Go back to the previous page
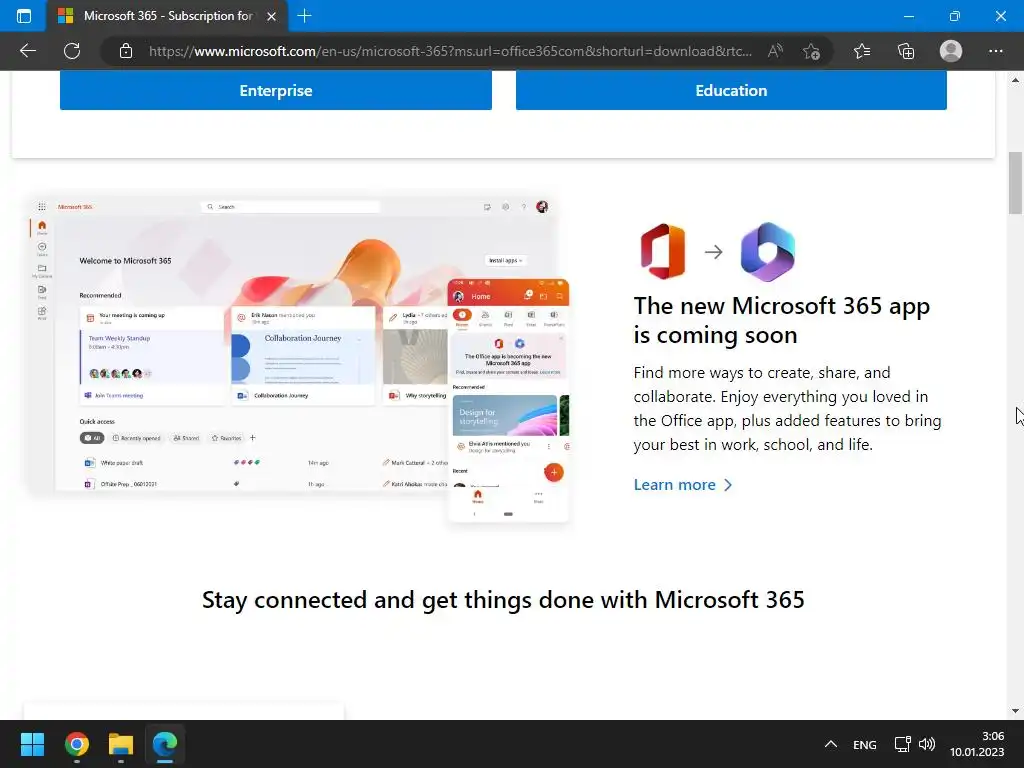The image size is (1024, 768). (27, 51)
